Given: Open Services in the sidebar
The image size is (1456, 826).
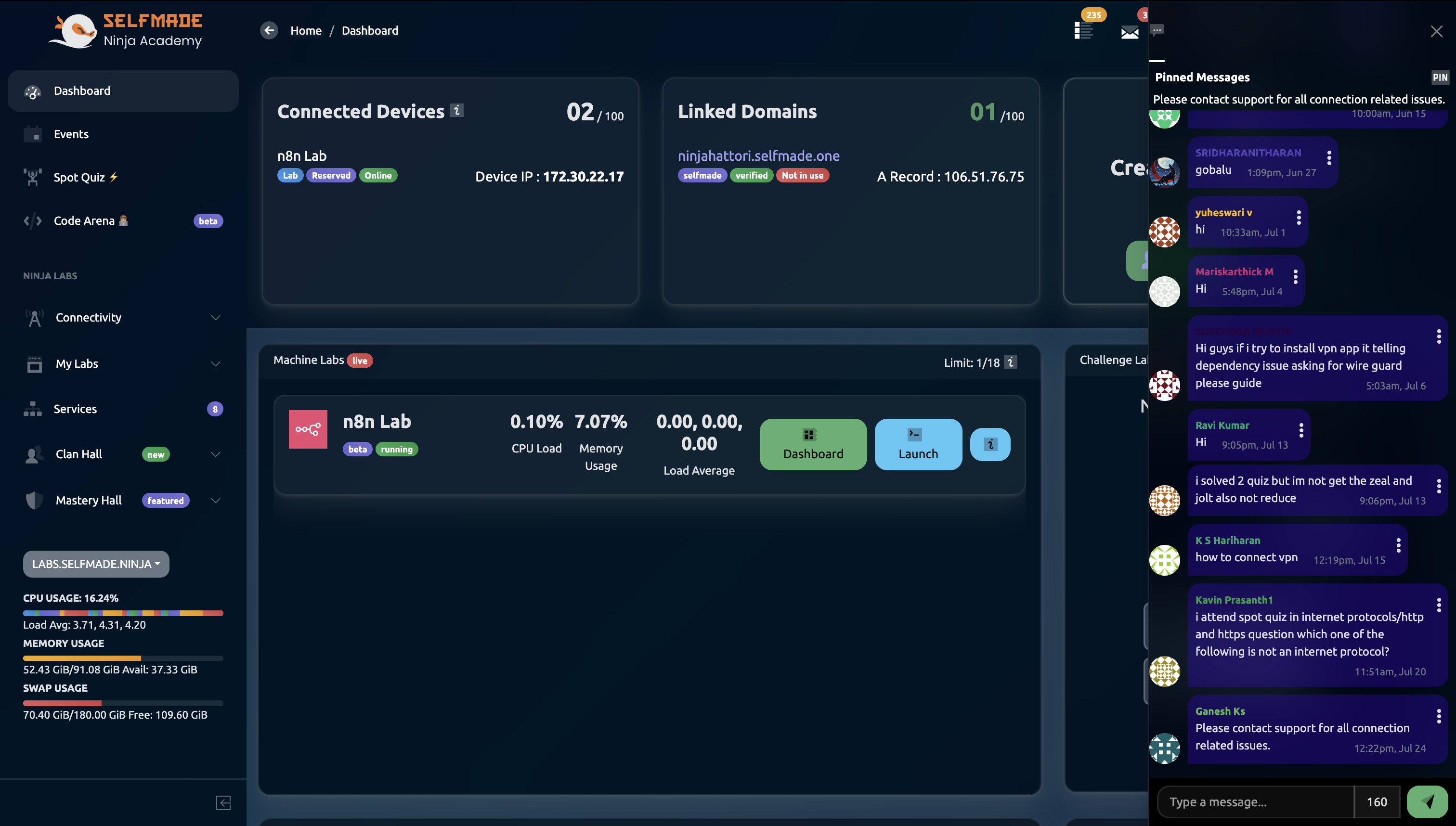Looking at the screenshot, I should [123, 409].
